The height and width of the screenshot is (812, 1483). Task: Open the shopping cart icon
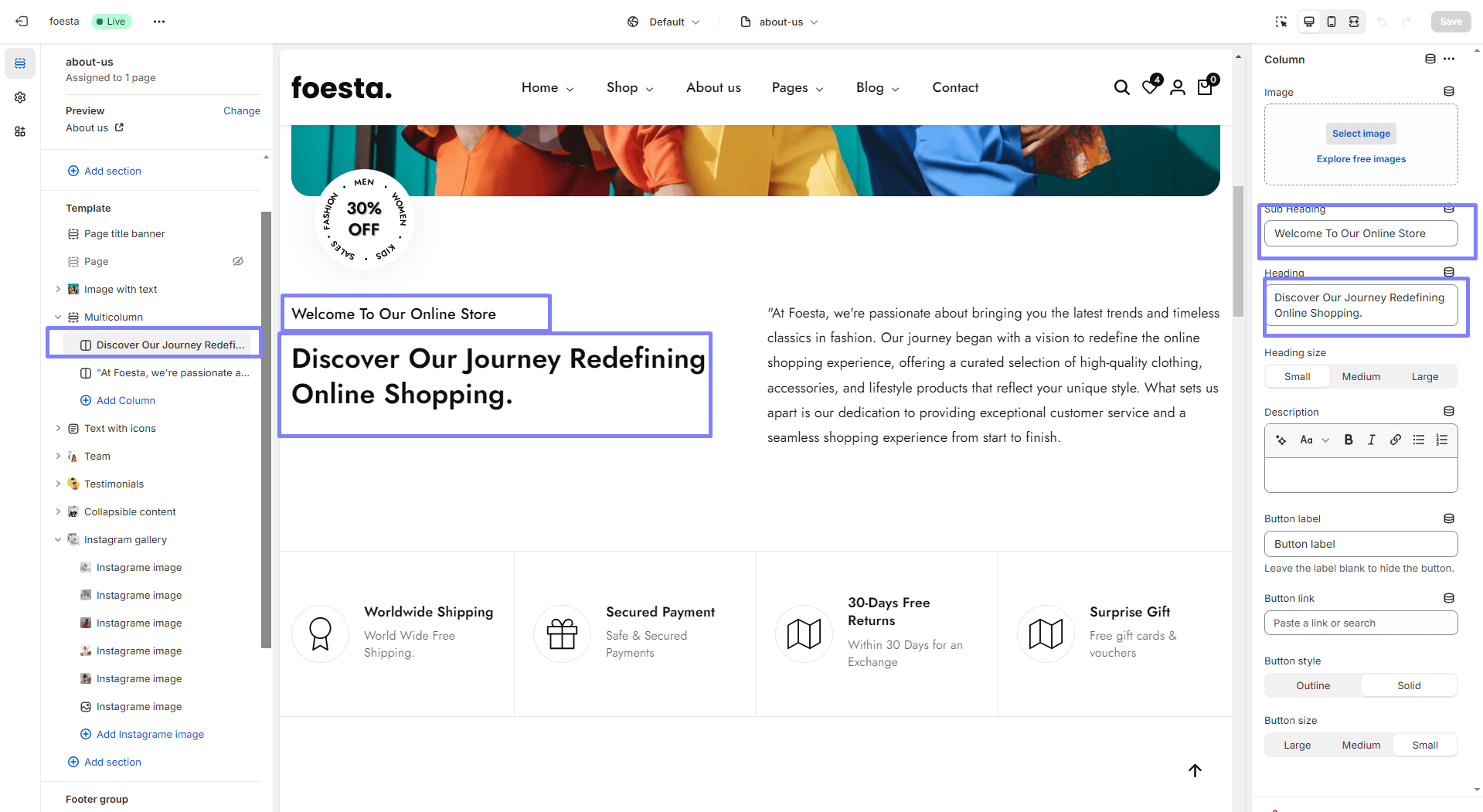(1205, 87)
